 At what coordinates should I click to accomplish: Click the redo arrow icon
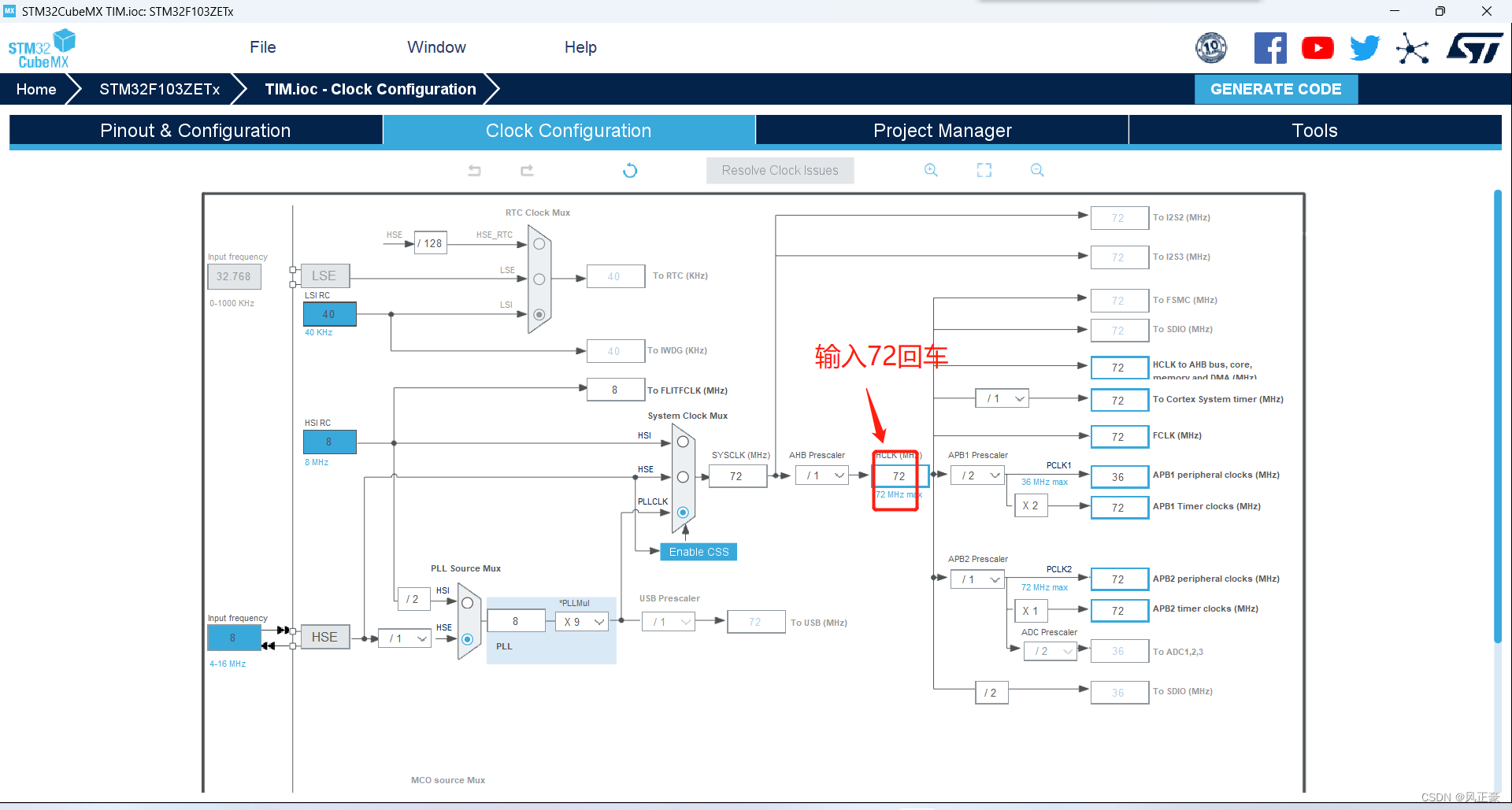coord(527,170)
